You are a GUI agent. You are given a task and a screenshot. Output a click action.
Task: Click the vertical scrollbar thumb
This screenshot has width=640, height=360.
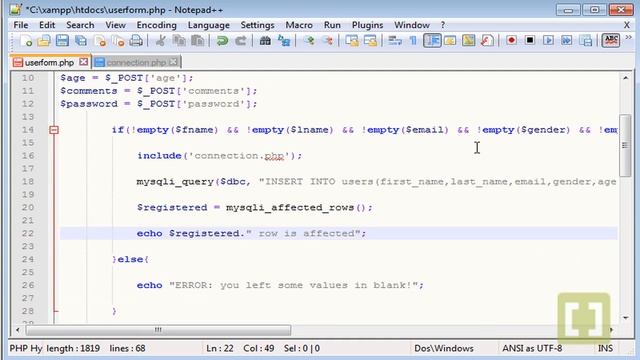pyautogui.click(x=625, y=145)
